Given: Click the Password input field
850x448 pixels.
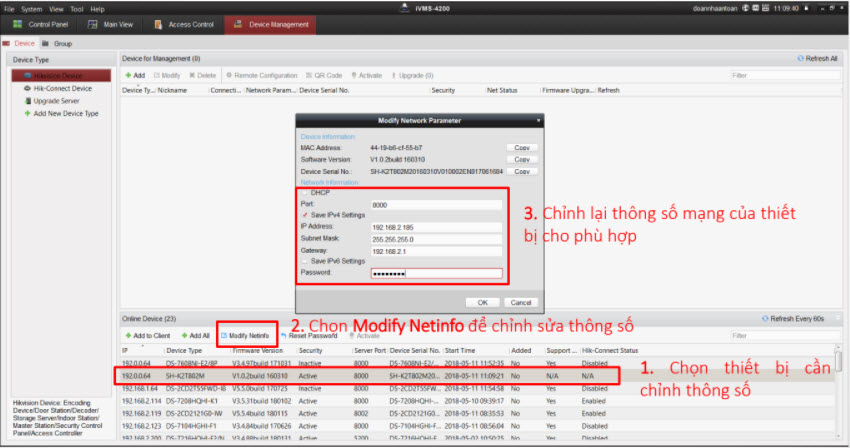Looking at the screenshot, I should (x=435, y=272).
